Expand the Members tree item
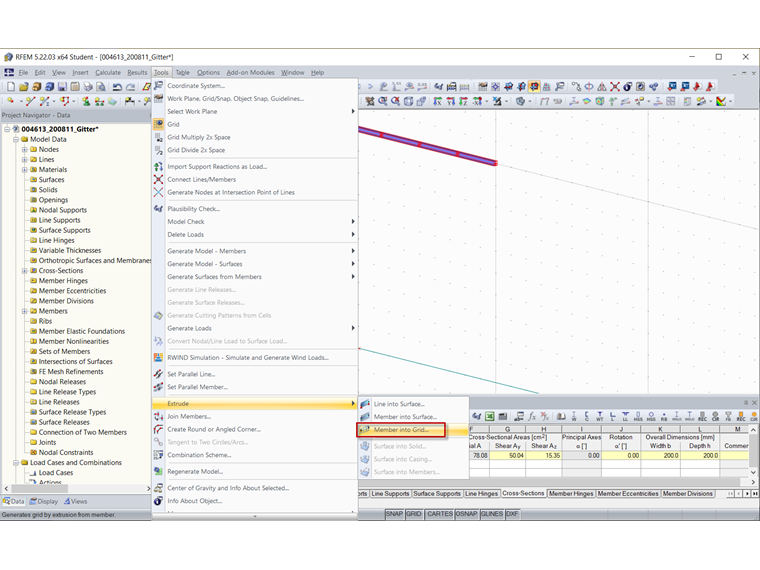760x570 pixels. coord(24,311)
